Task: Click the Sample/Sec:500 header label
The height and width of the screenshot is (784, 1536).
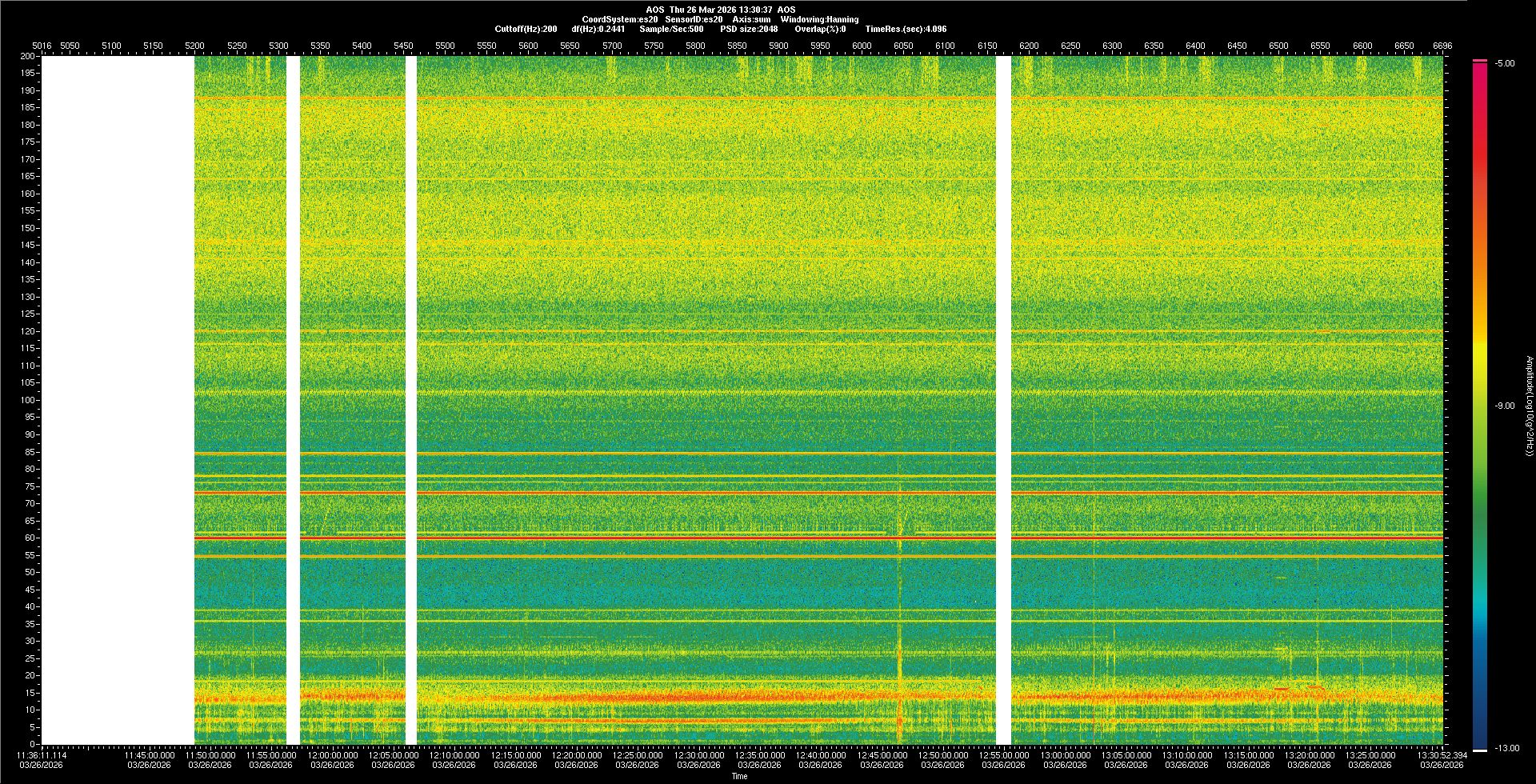Action: (x=671, y=29)
